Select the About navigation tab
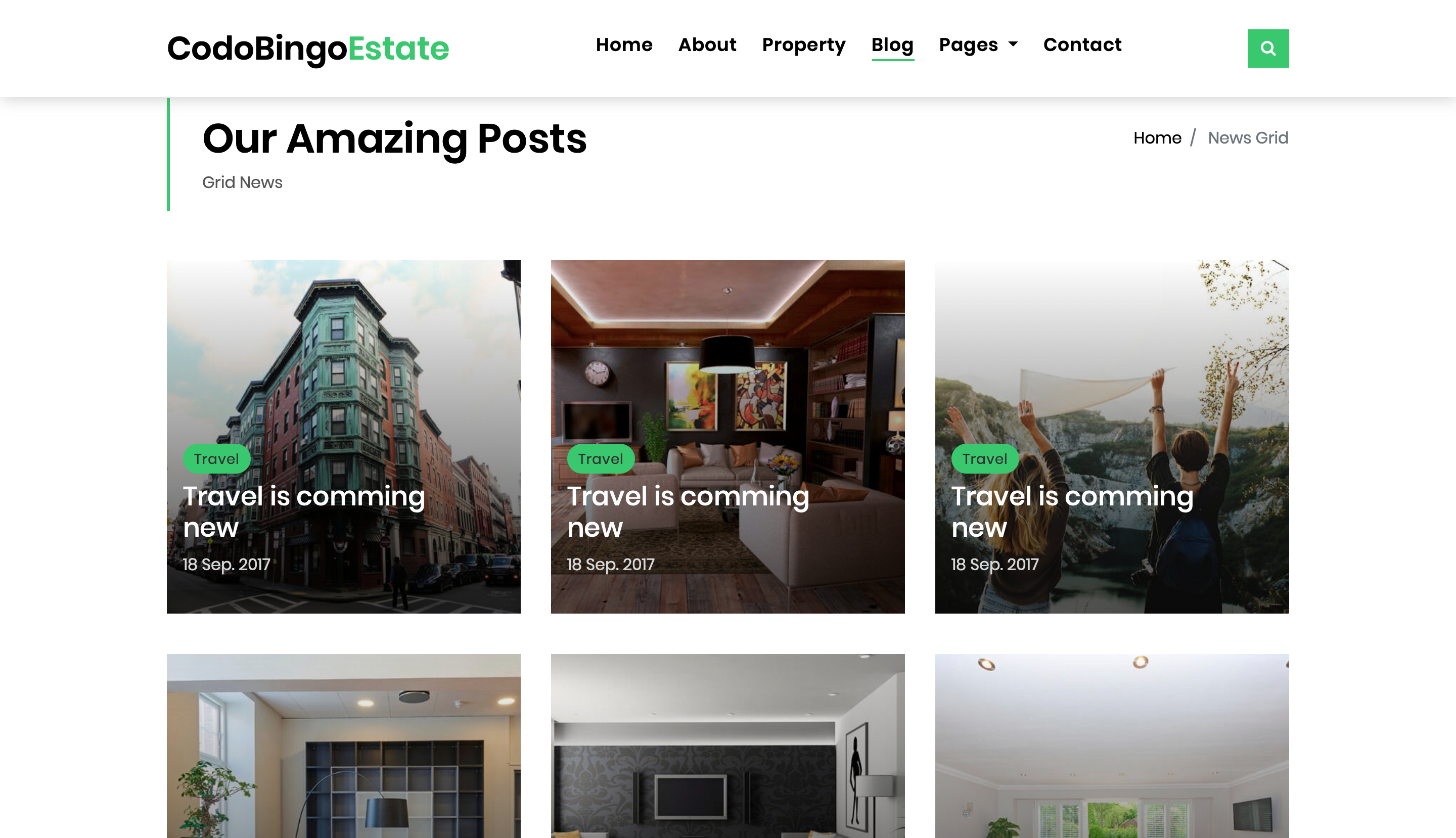Screen dimensions: 1456x838 [x=707, y=44]
